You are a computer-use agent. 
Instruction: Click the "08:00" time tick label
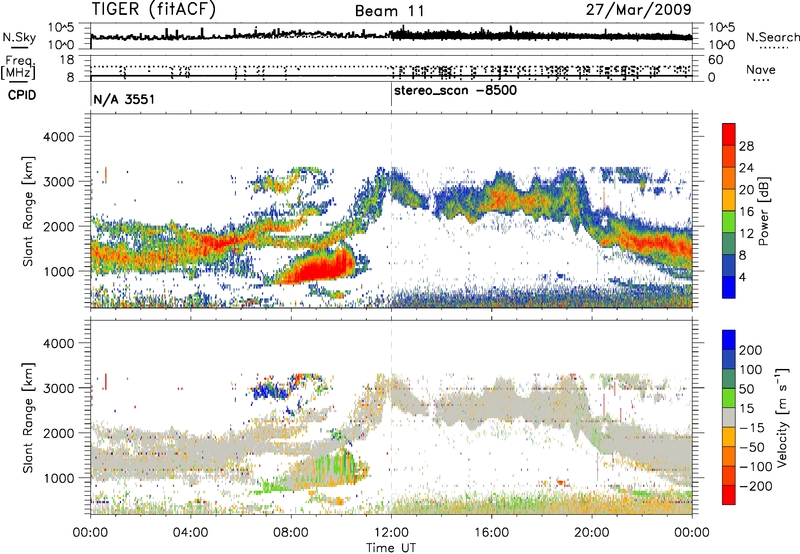coord(291,533)
